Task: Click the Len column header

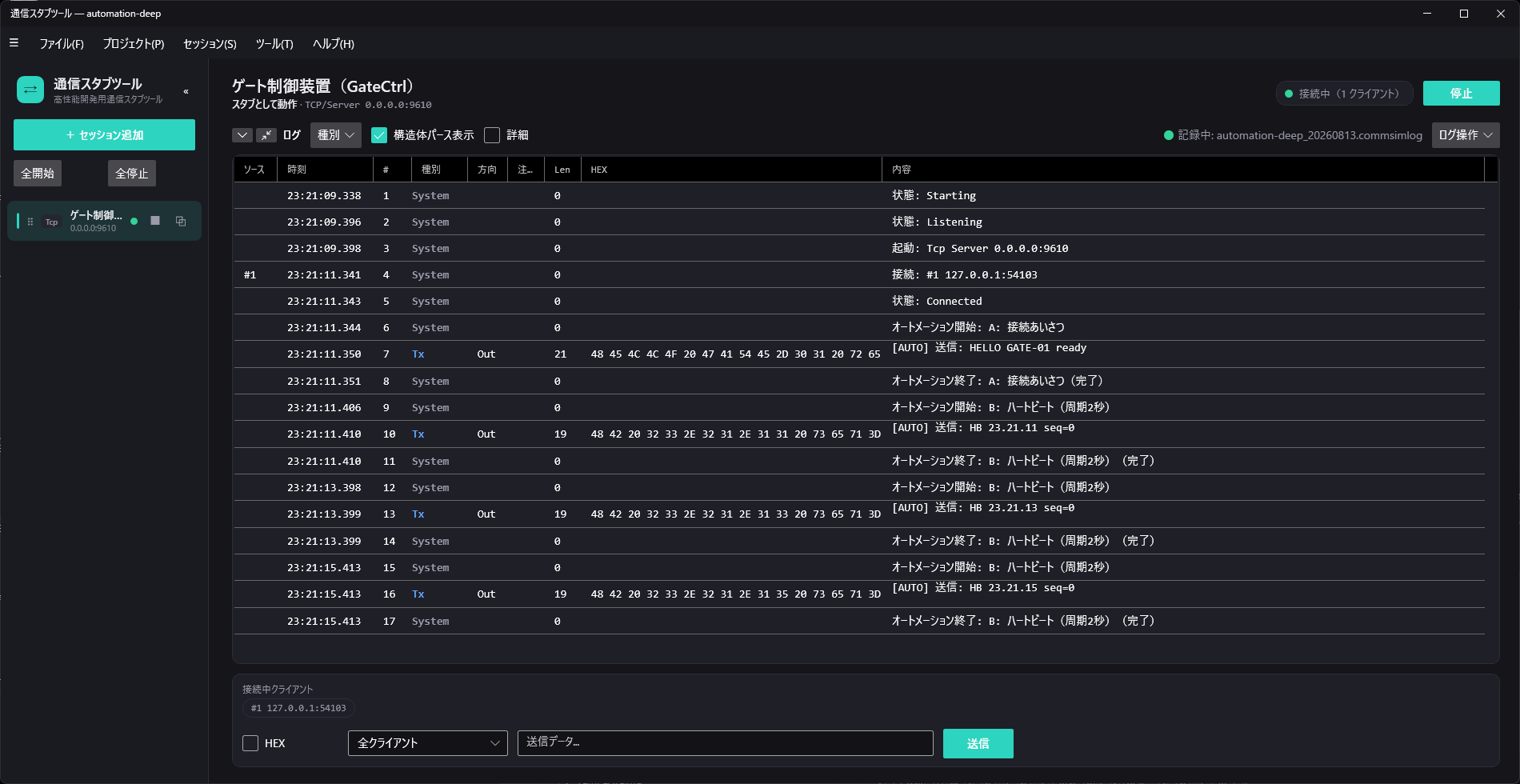Action: (562, 170)
